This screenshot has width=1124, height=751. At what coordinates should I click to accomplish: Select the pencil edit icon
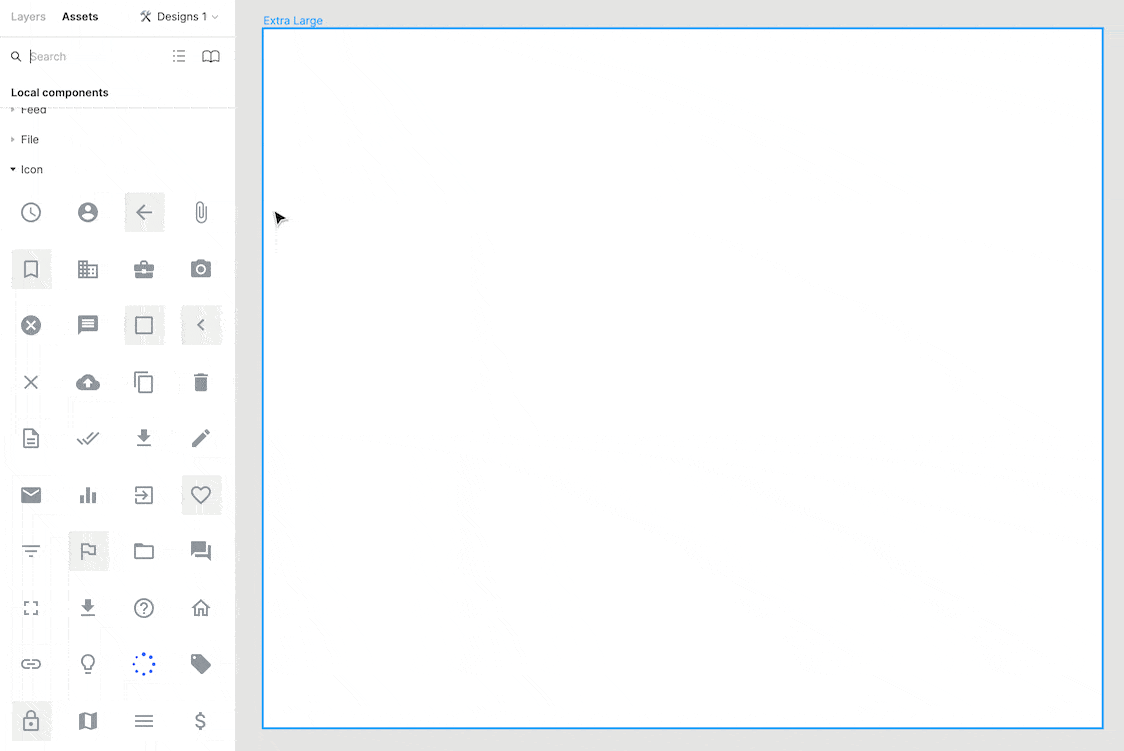(x=201, y=438)
